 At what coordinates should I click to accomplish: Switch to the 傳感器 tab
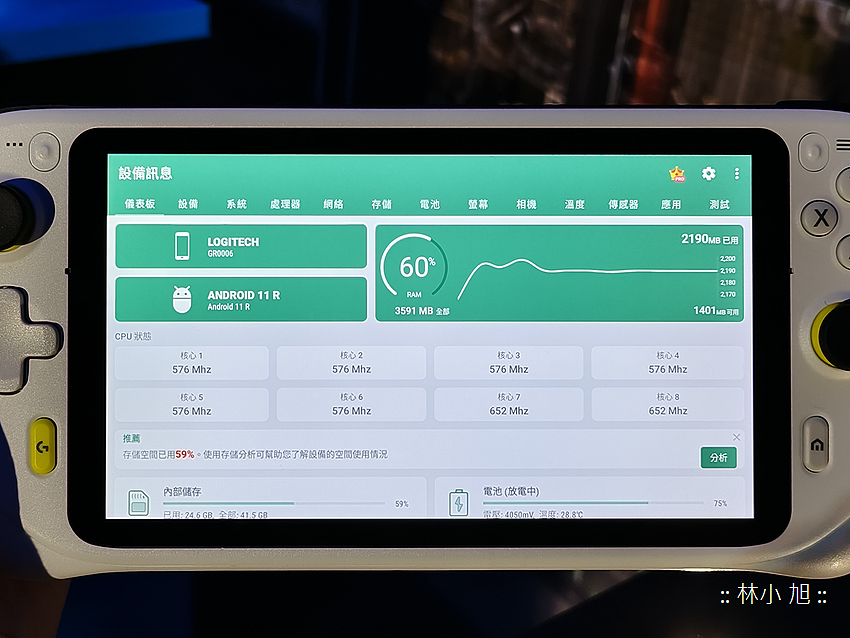click(x=623, y=204)
